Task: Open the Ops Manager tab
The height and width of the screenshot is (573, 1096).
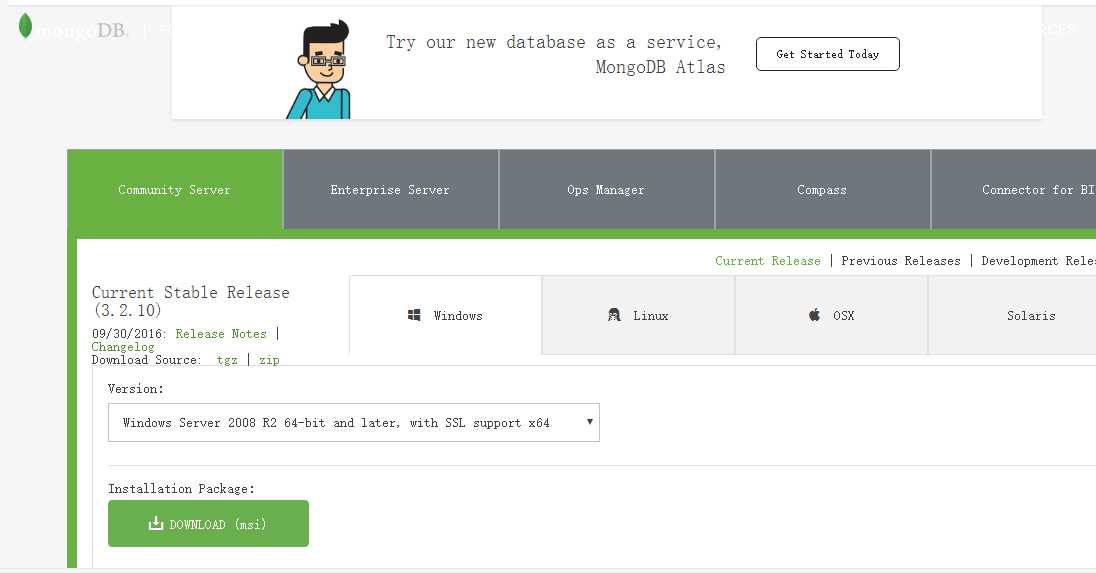Action: coord(606,189)
